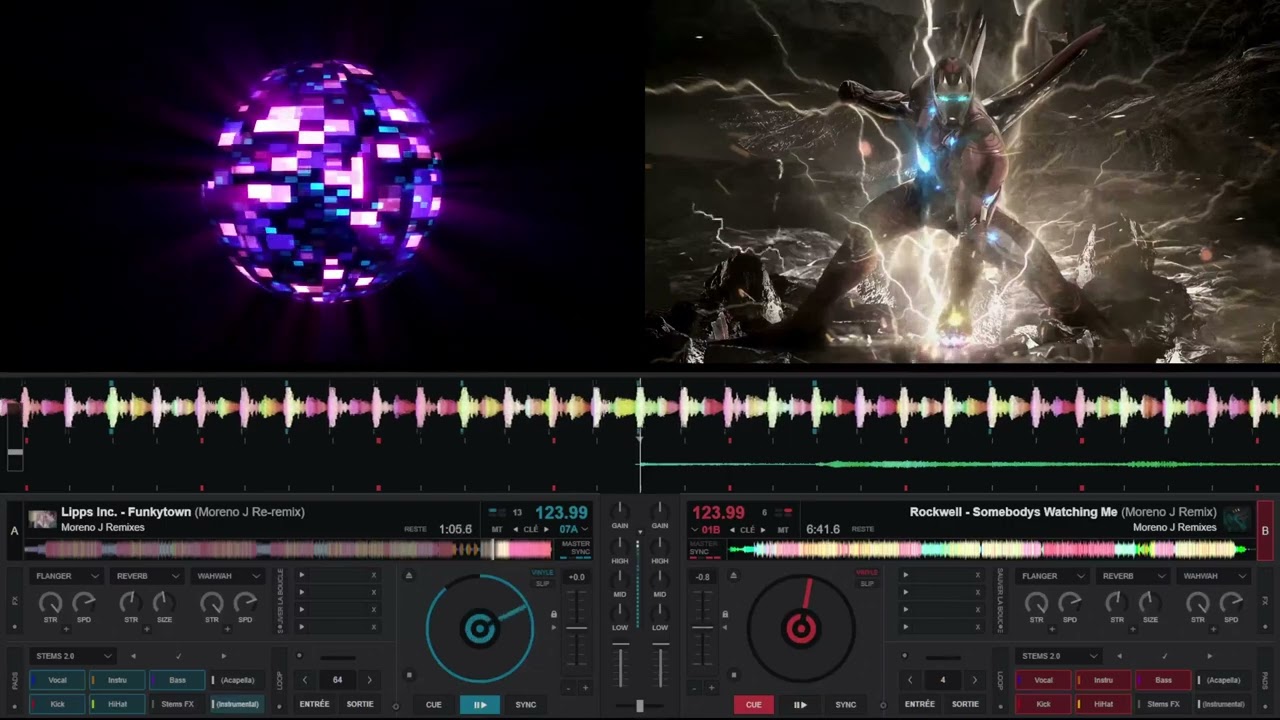The width and height of the screenshot is (1280, 720).
Task: Play first saved loop slot on deck B
Action: point(906,575)
